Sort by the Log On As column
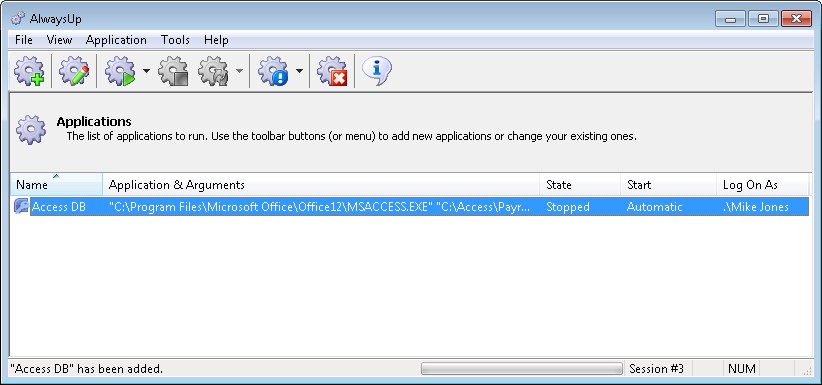Screen dimensions: 822x385 (763, 185)
